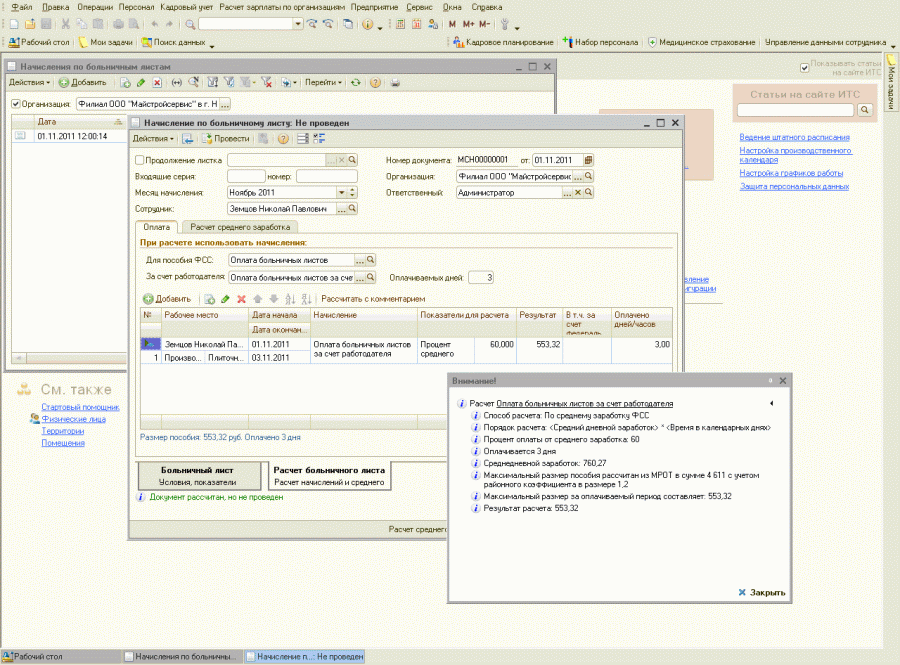Viewport: 900px width, 665px height.
Task: Open the Действия dropdown in the document window
Action: 153,139
